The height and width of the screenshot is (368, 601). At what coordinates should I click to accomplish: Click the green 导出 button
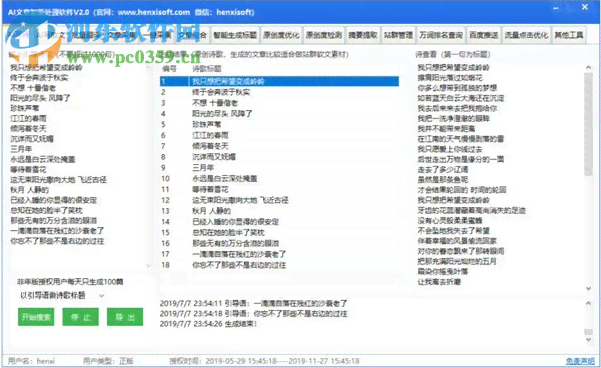click(x=125, y=317)
